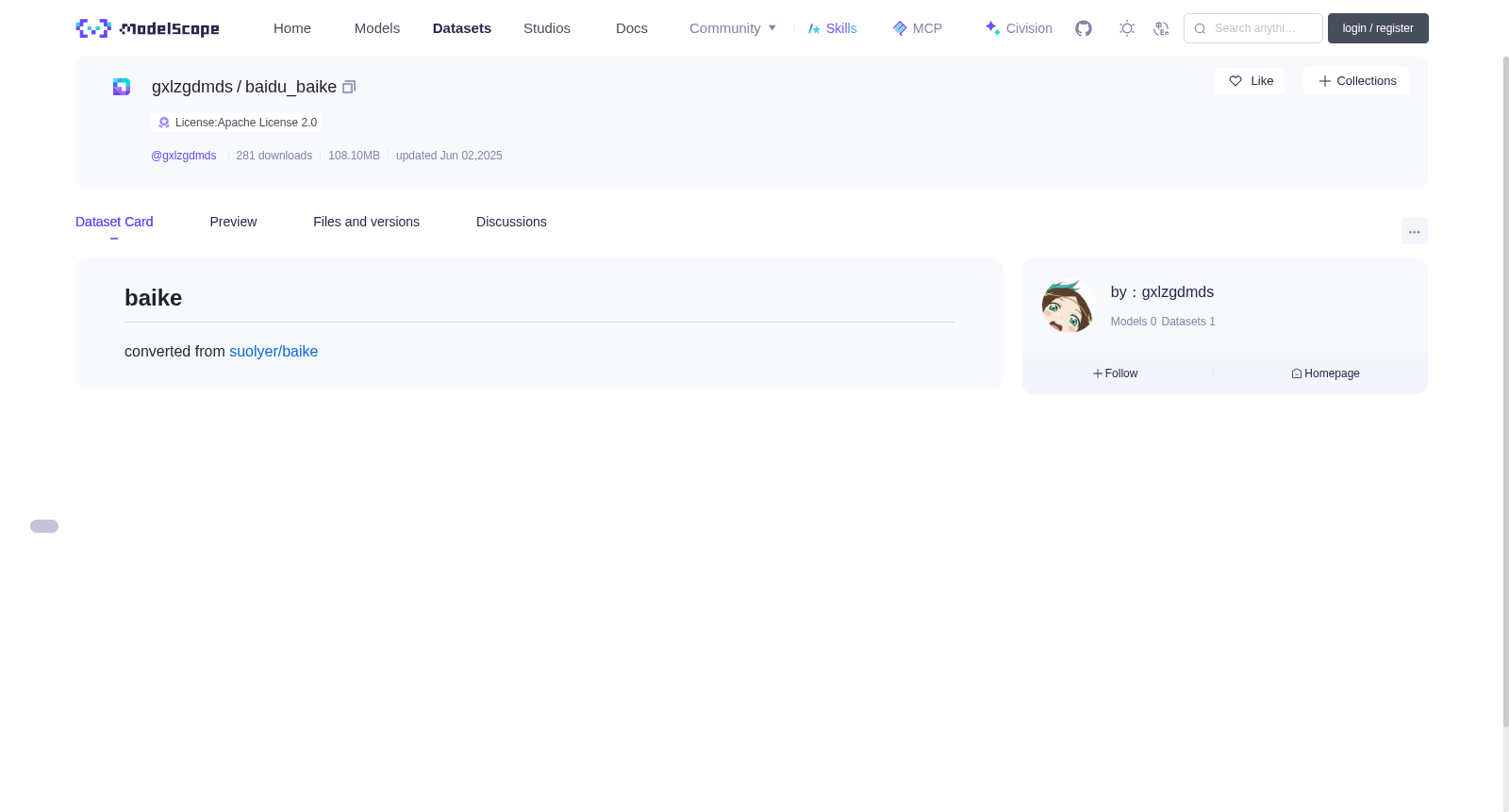Open the suolyer/baike source link
The height and width of the screenshot is (812, 1509).
click(274, 351)
